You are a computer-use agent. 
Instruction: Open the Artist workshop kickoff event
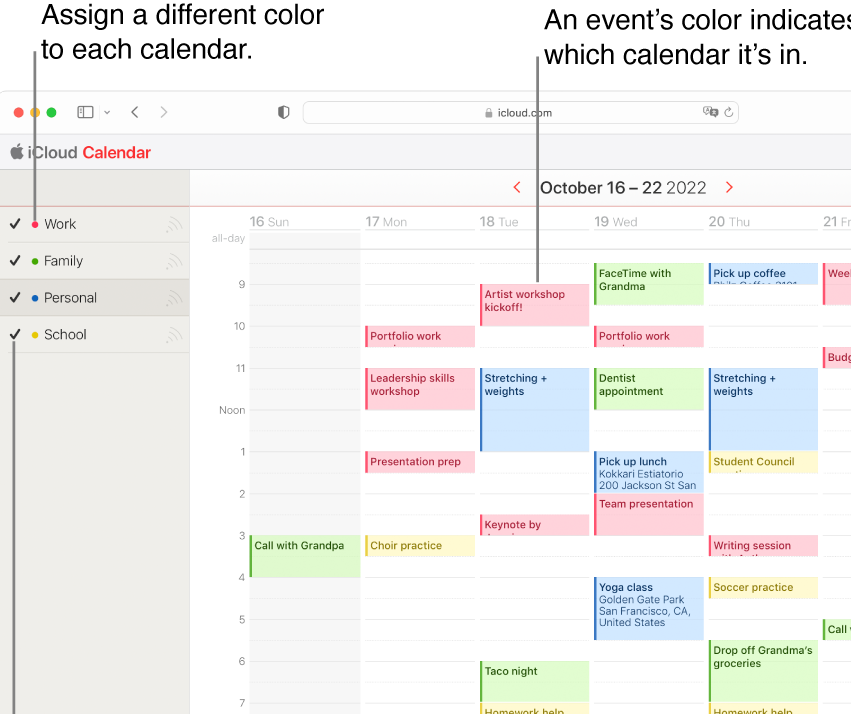click(x=534, y=304)
